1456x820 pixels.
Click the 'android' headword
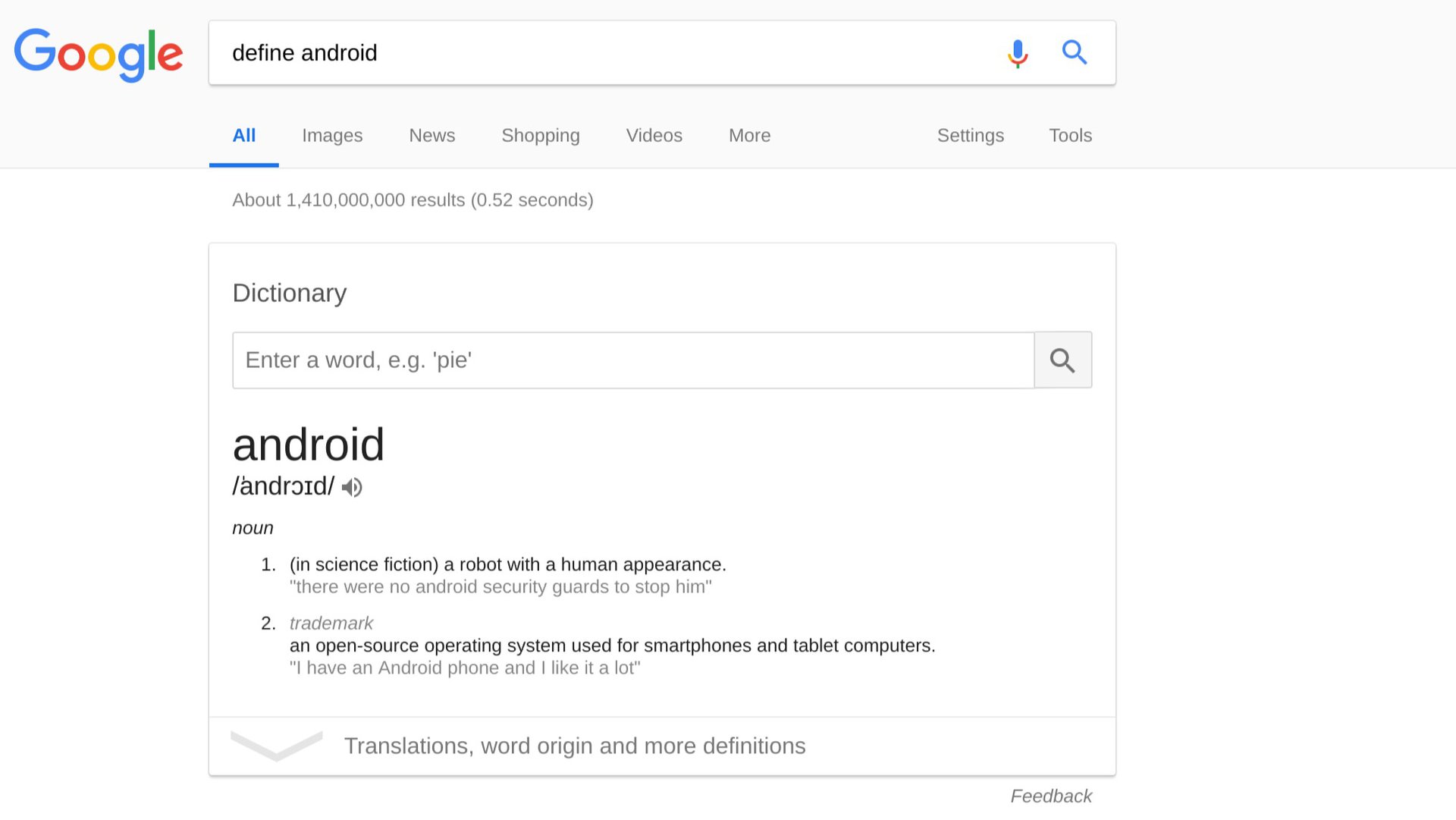click(309, 445)
